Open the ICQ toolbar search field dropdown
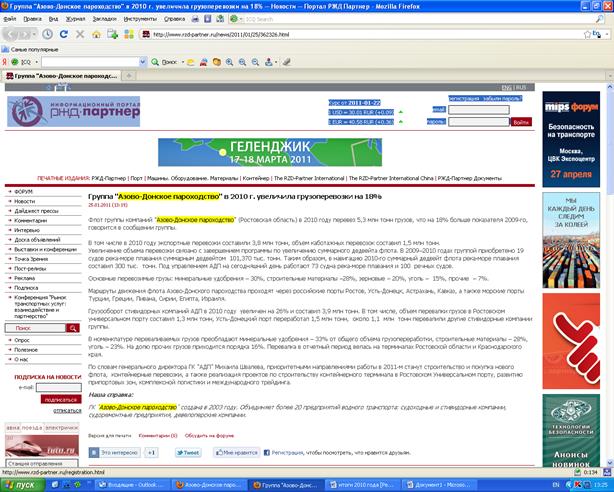 (143, 62)
